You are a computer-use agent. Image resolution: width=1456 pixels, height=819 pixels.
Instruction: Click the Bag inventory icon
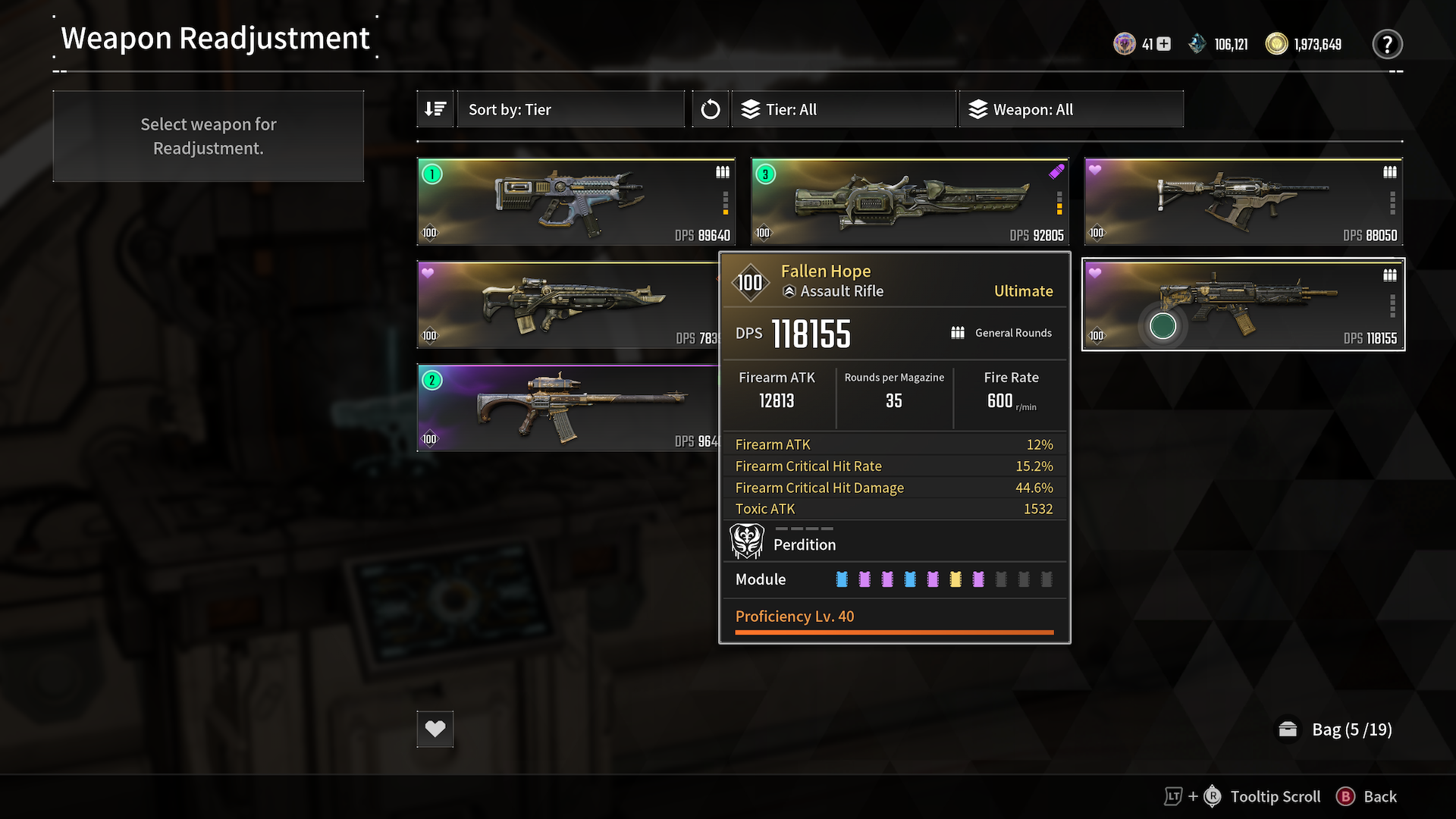1288,730
